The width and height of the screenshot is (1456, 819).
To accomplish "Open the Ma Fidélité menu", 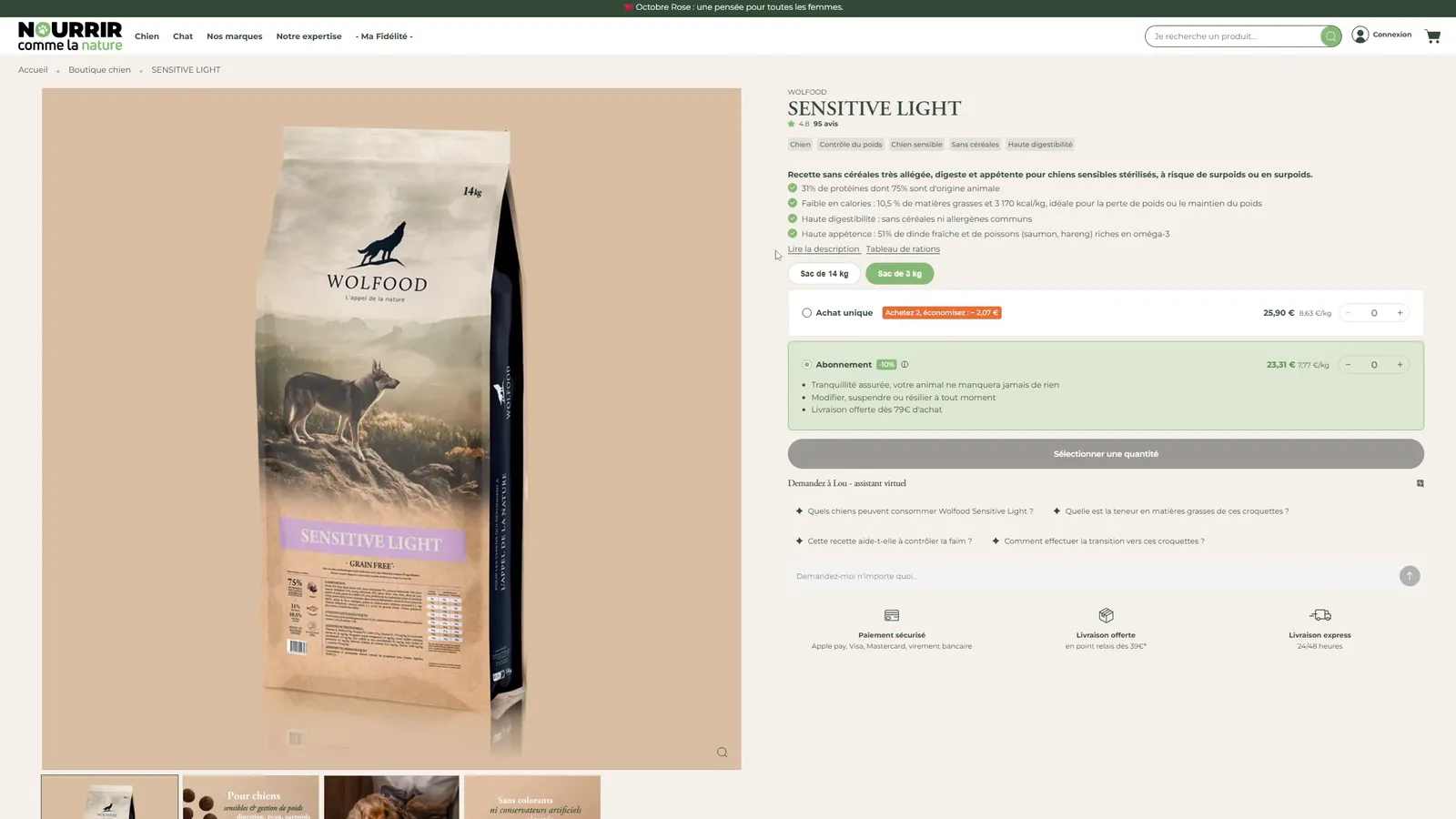I will point(384,36).
